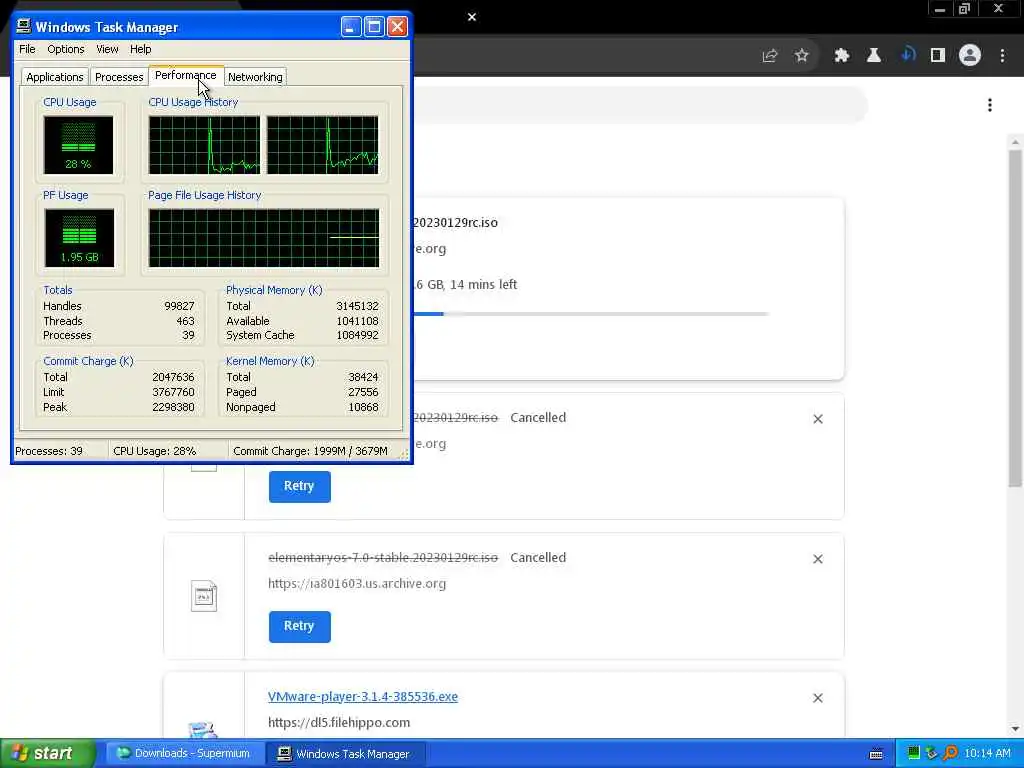The width and height of the screenshot is (1024, 768).
Task: Select the Performance tab
Action: point(185,75)
